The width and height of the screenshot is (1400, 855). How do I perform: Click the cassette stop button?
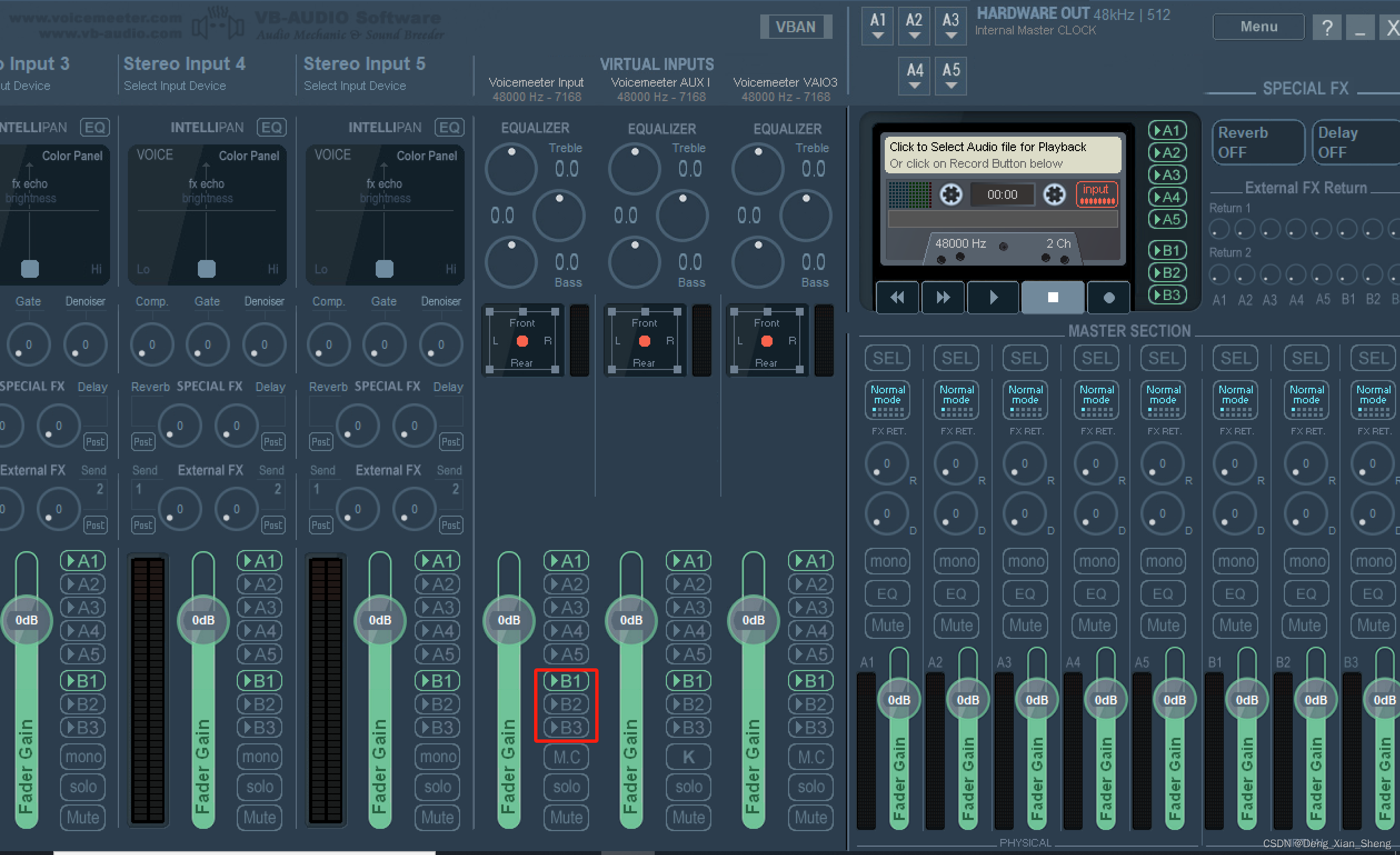[1052, 297]
